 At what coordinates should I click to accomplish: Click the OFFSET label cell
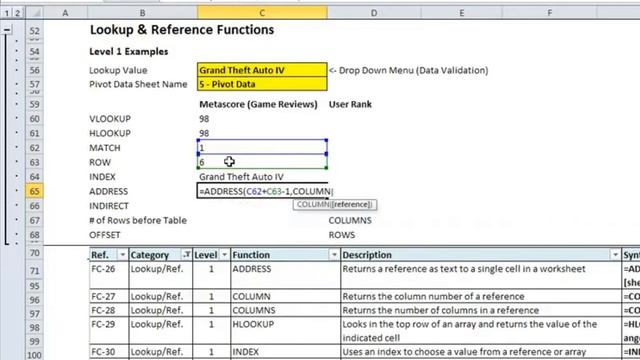[105, 235]
